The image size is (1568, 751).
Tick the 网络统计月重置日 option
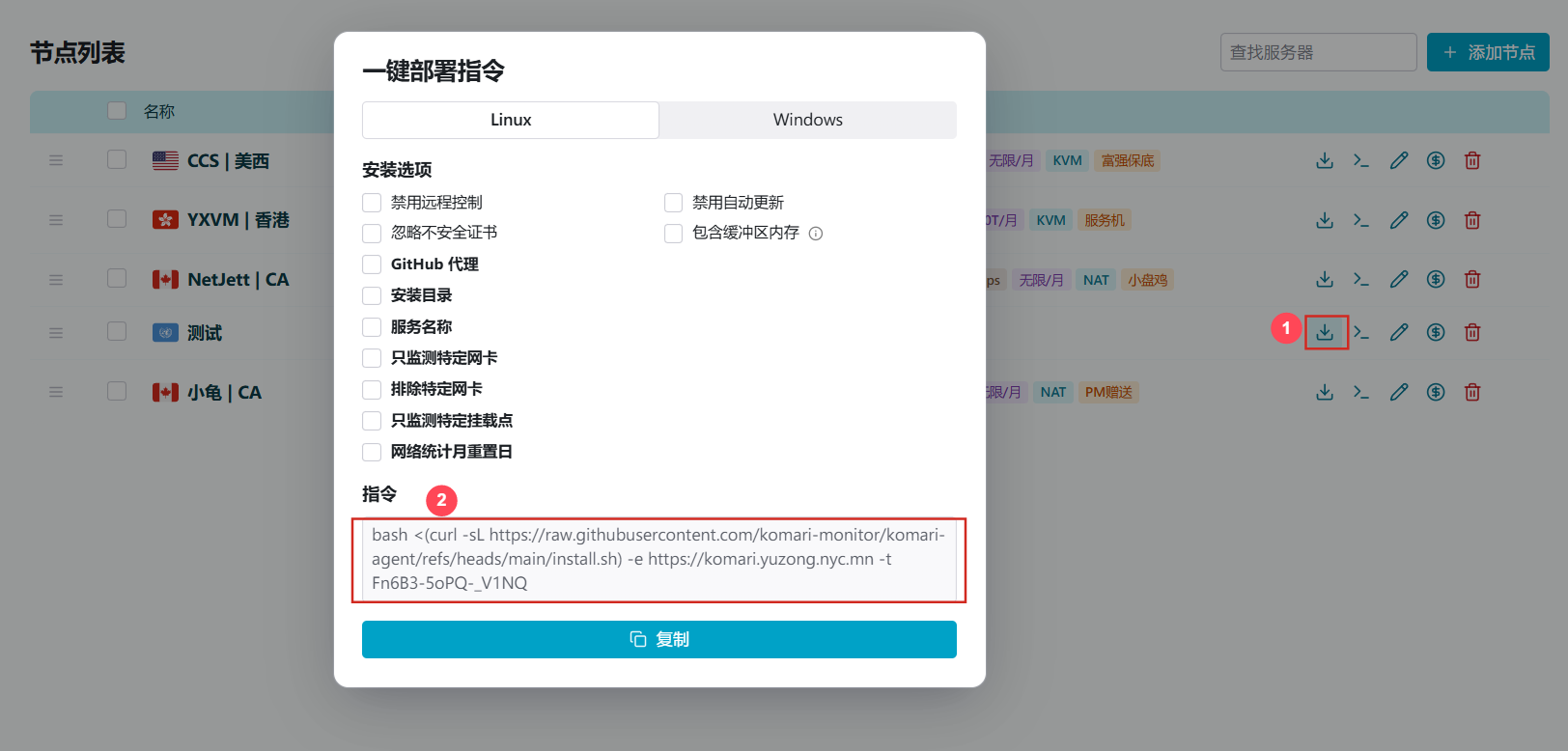[372, 452]
